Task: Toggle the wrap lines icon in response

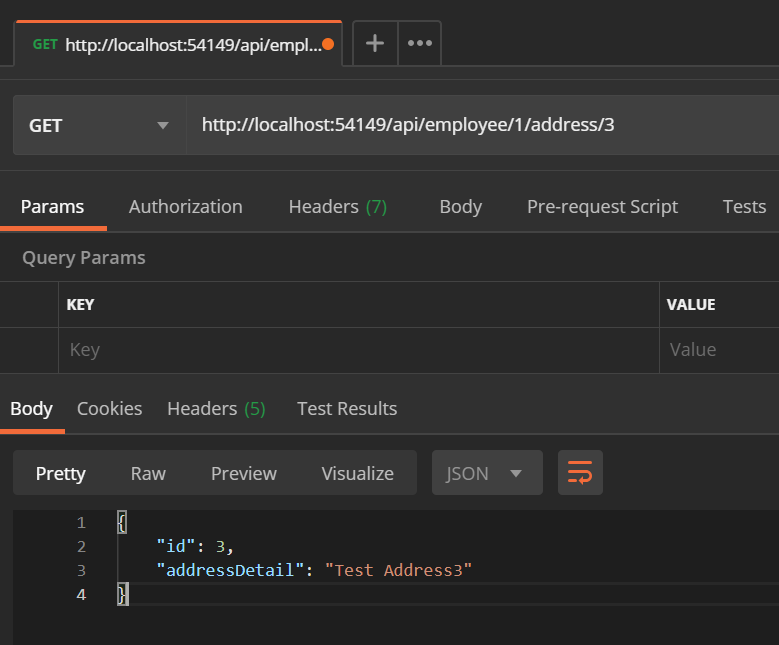Action: [x=580, y=473]
